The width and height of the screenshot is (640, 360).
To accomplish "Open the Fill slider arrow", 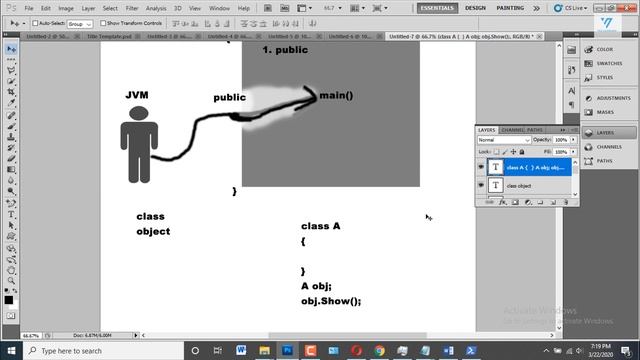I will 573,152.
